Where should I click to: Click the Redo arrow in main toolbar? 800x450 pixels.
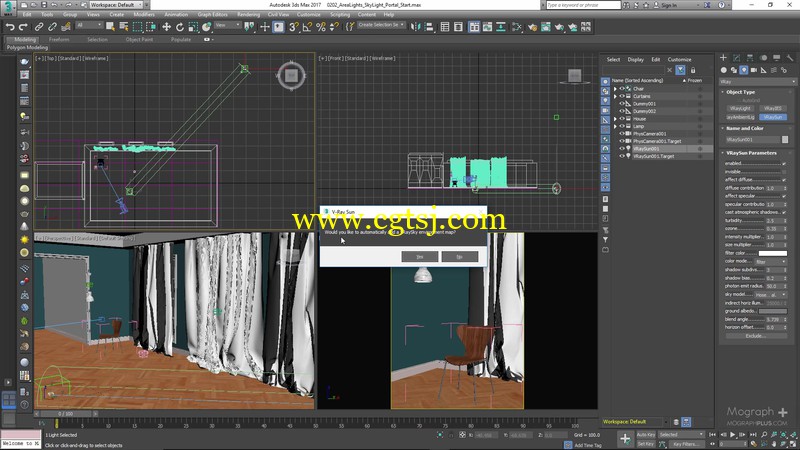tap(23, 27)
